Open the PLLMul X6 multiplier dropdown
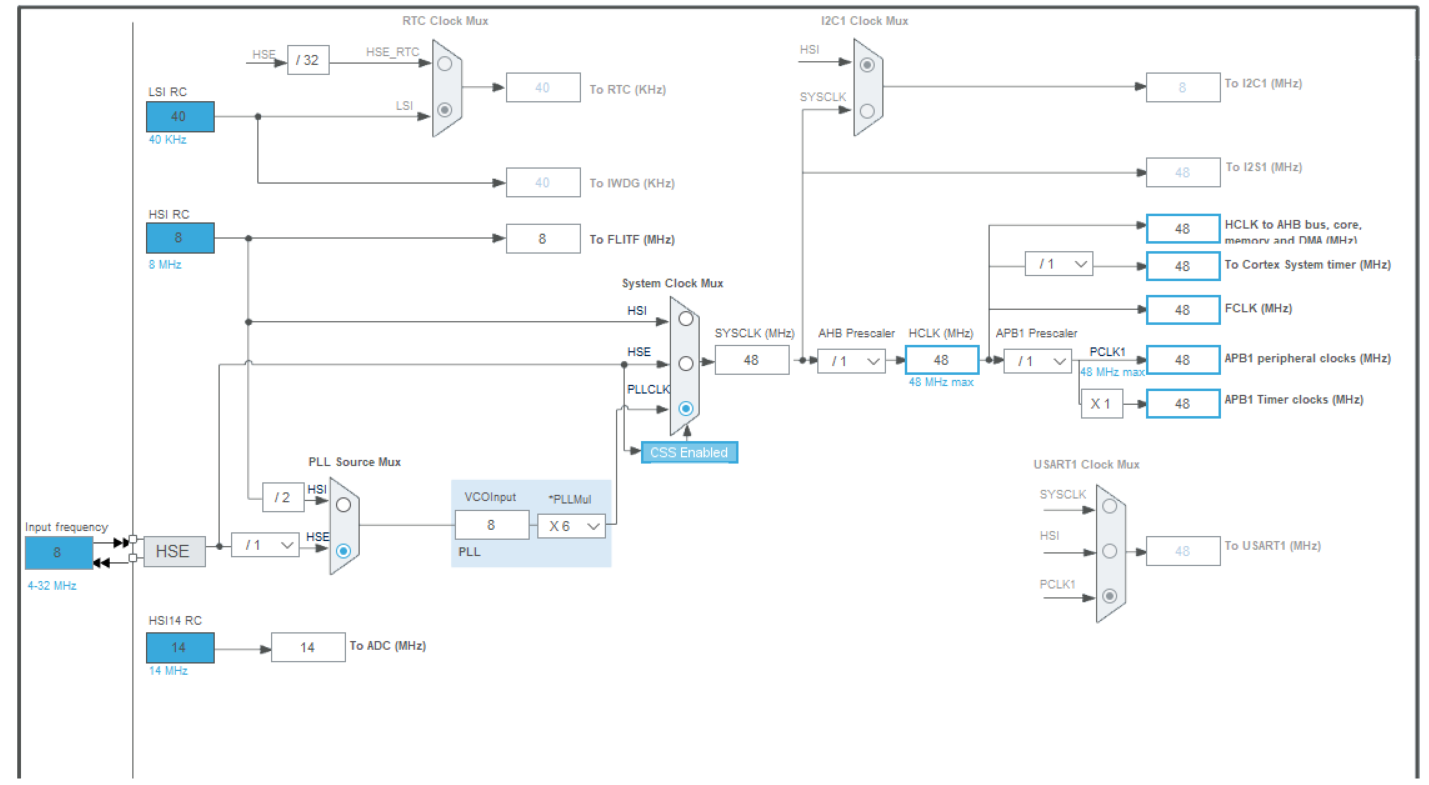This screenshot has width=1429, height=785. 572,525
